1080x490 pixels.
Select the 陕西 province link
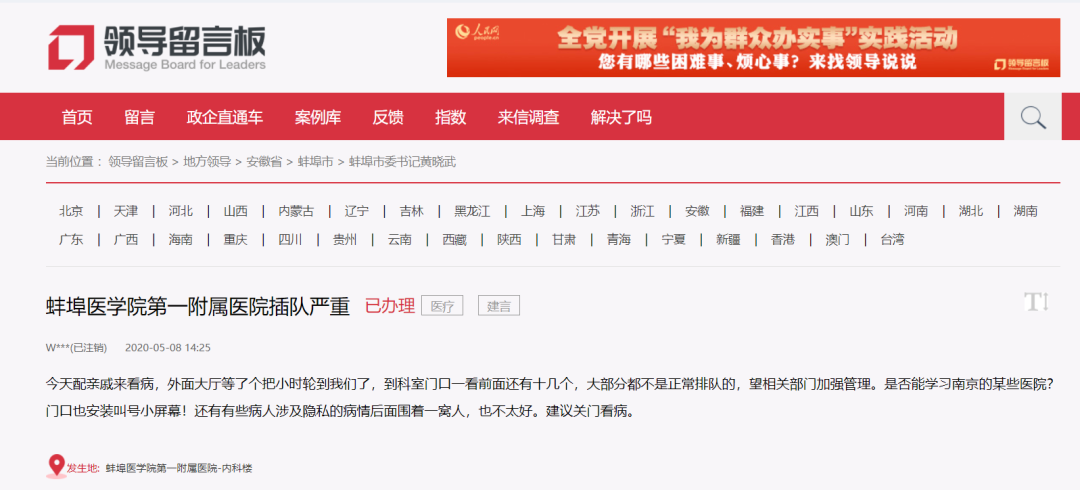point(509,240)
